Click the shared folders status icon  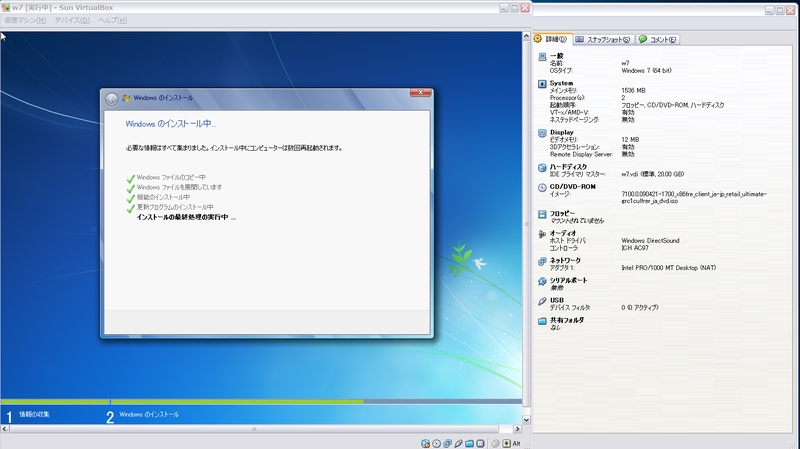click(469, 443)
